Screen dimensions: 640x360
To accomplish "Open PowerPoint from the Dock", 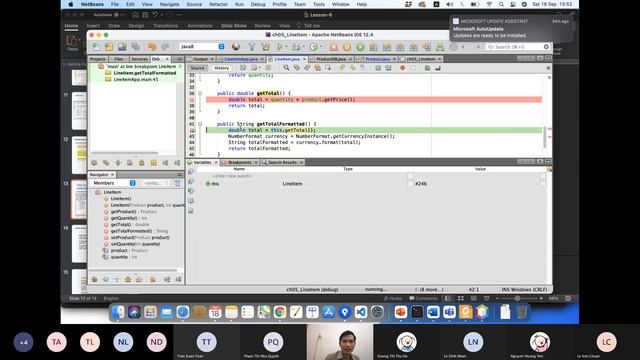I will (x=401, y=312).
